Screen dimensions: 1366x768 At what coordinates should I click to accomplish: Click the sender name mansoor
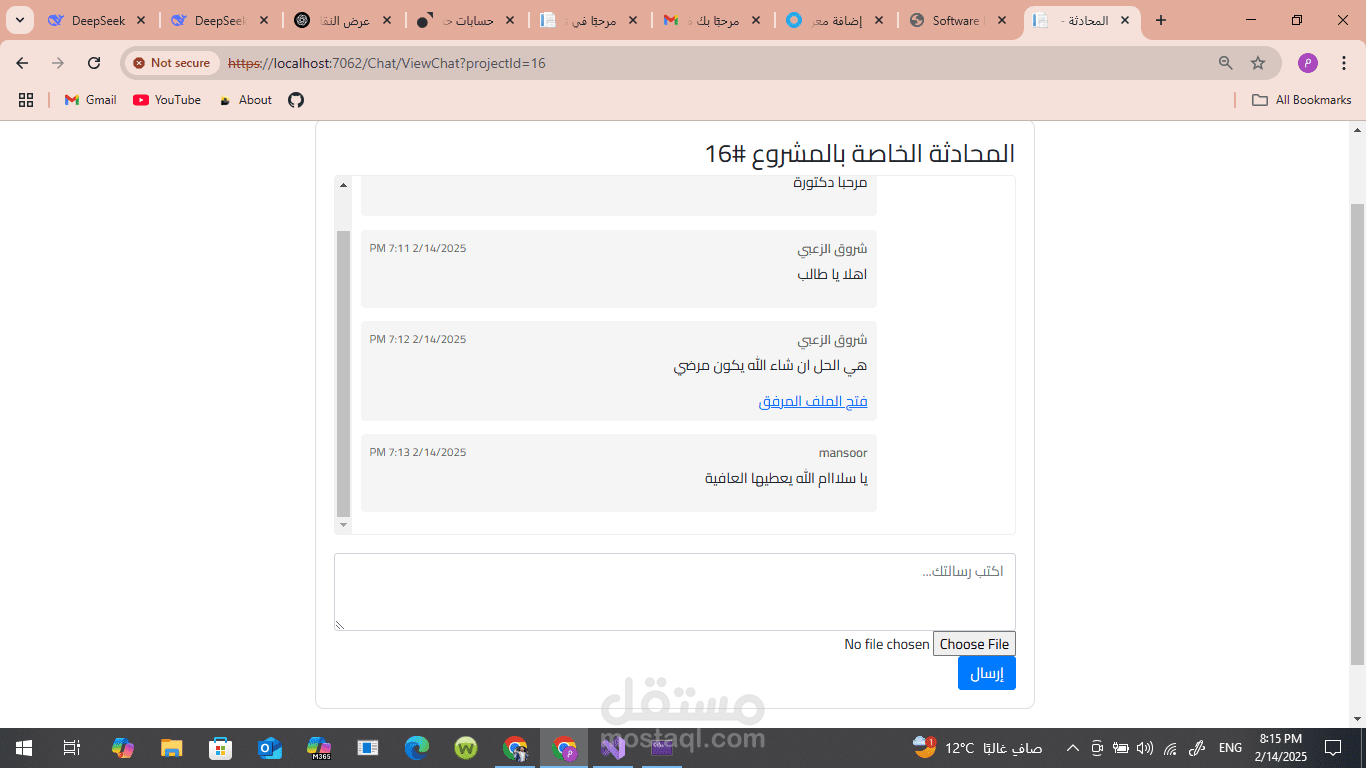(843, 453)
